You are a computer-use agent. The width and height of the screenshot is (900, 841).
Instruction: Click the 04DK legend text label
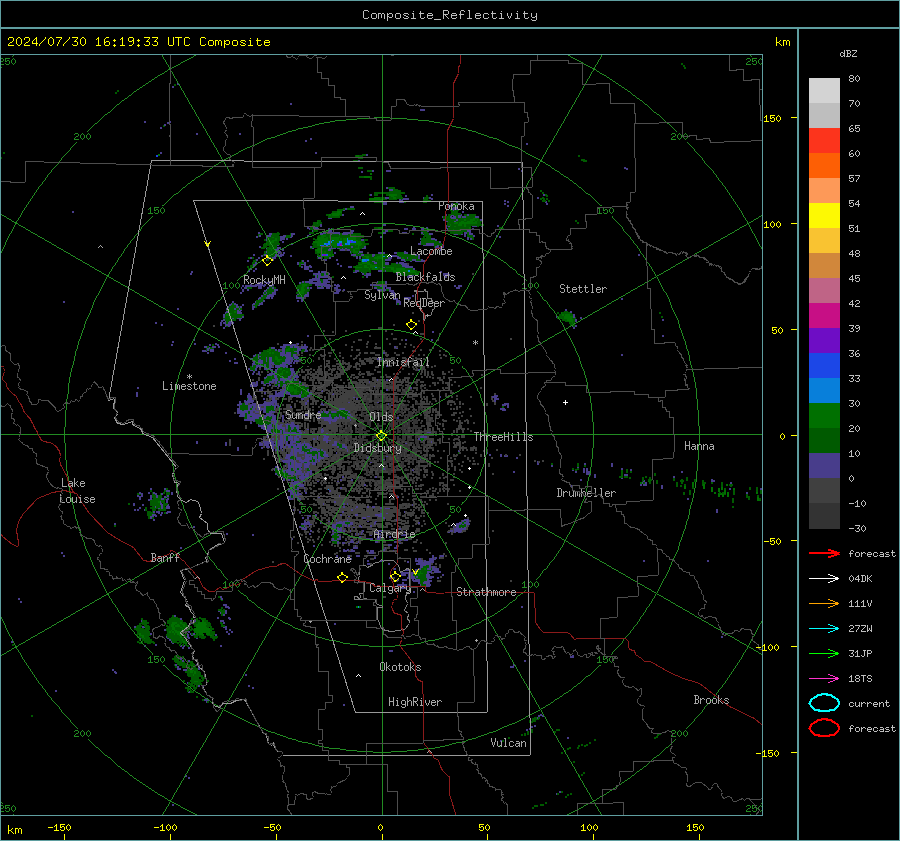(x=860, y=579)
